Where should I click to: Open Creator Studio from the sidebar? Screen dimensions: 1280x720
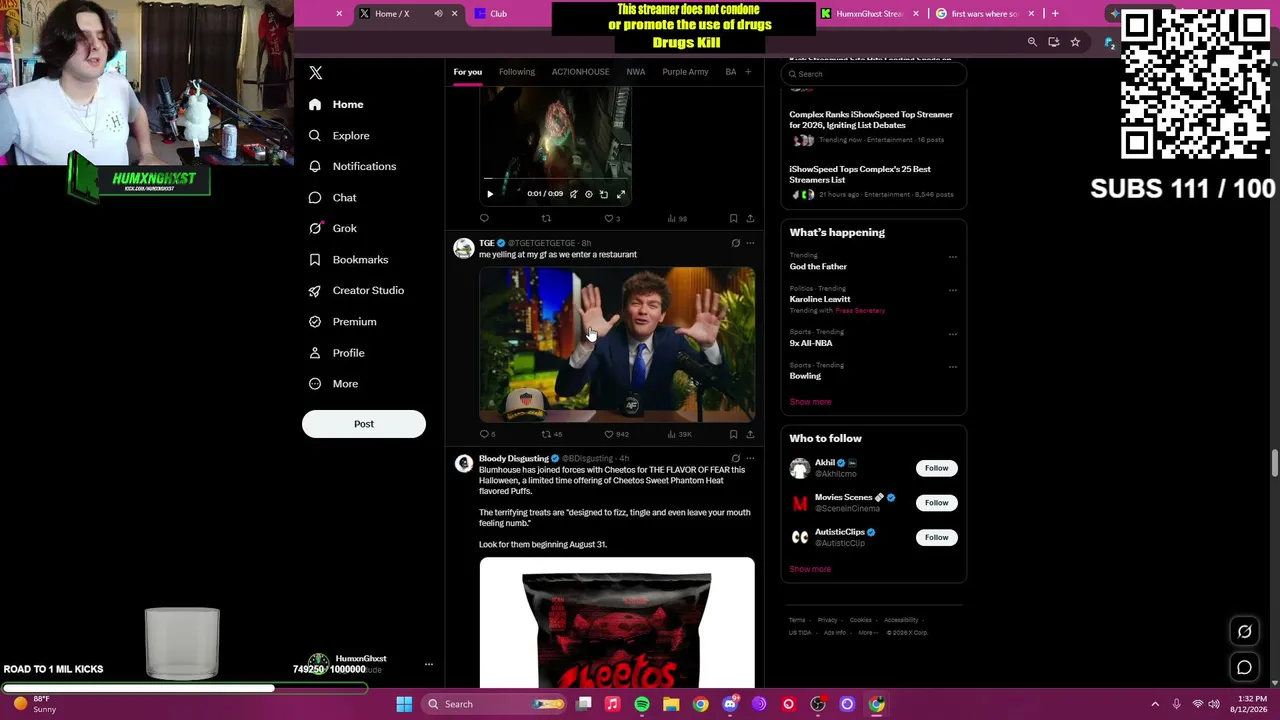[356, 290]
